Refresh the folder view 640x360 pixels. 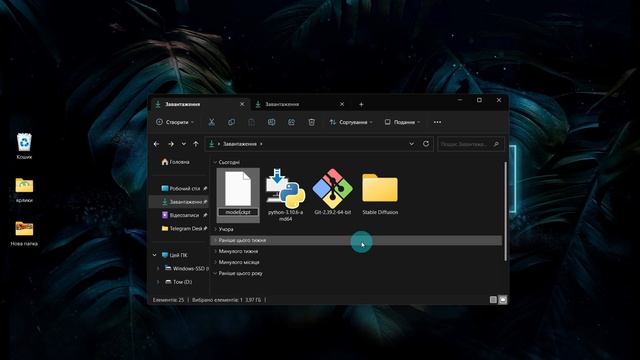(426, 144)
